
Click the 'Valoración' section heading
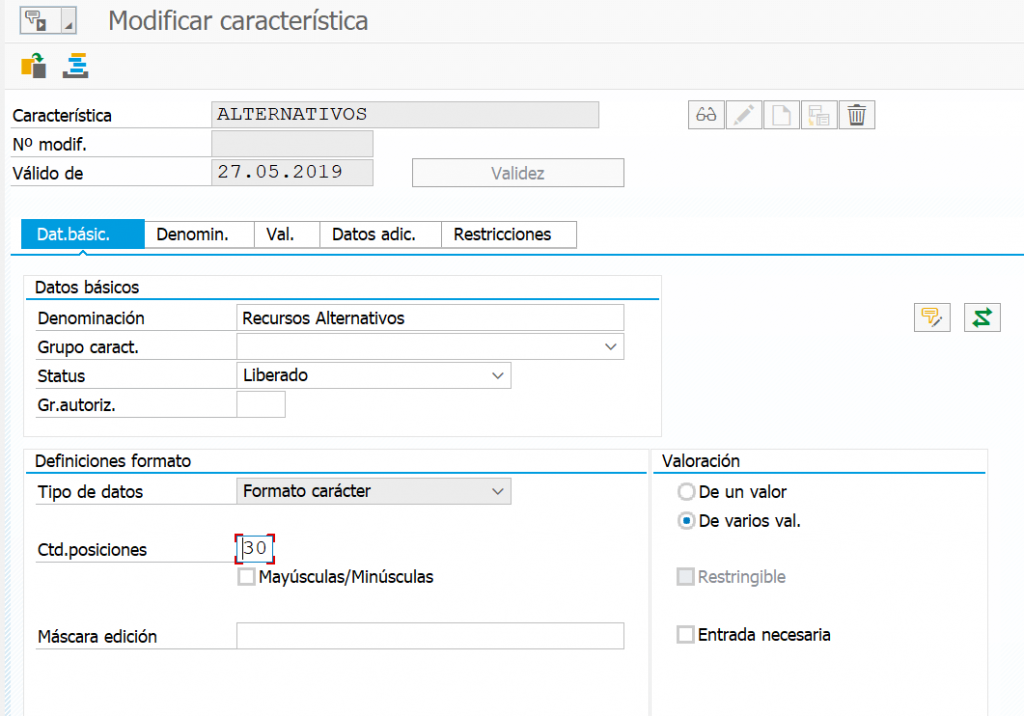click(701, 461)
